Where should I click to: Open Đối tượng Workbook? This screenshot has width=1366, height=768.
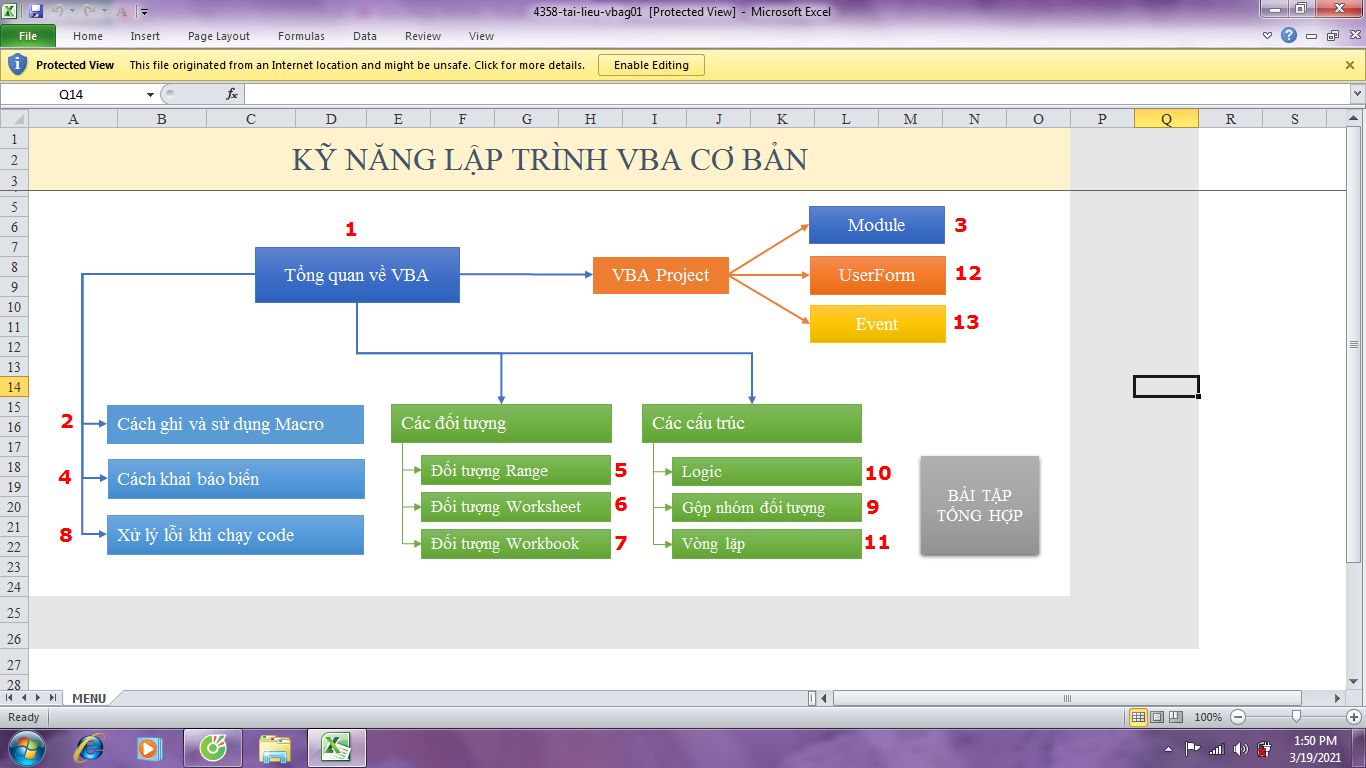(515, 544)
